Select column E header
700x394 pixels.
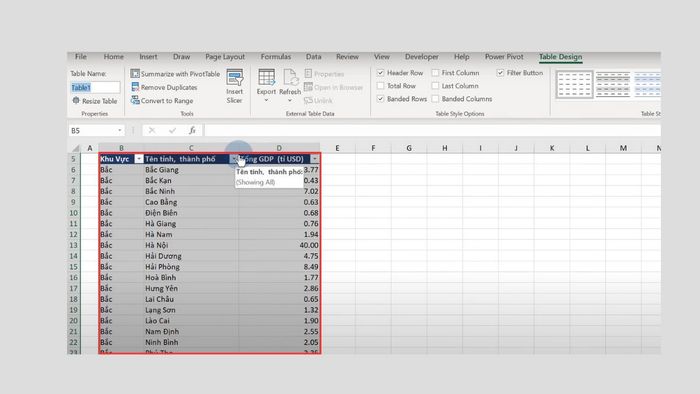(x=337, y=148)
